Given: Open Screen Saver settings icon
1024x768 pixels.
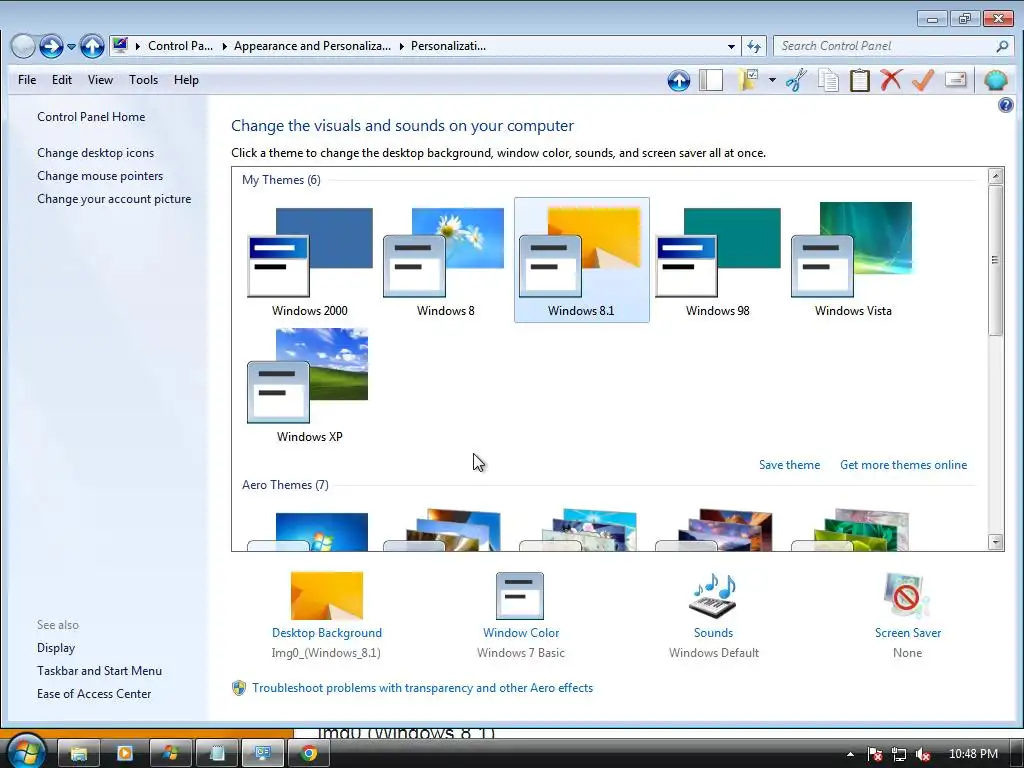Looking at the screenshot, I should pos(907,596).
